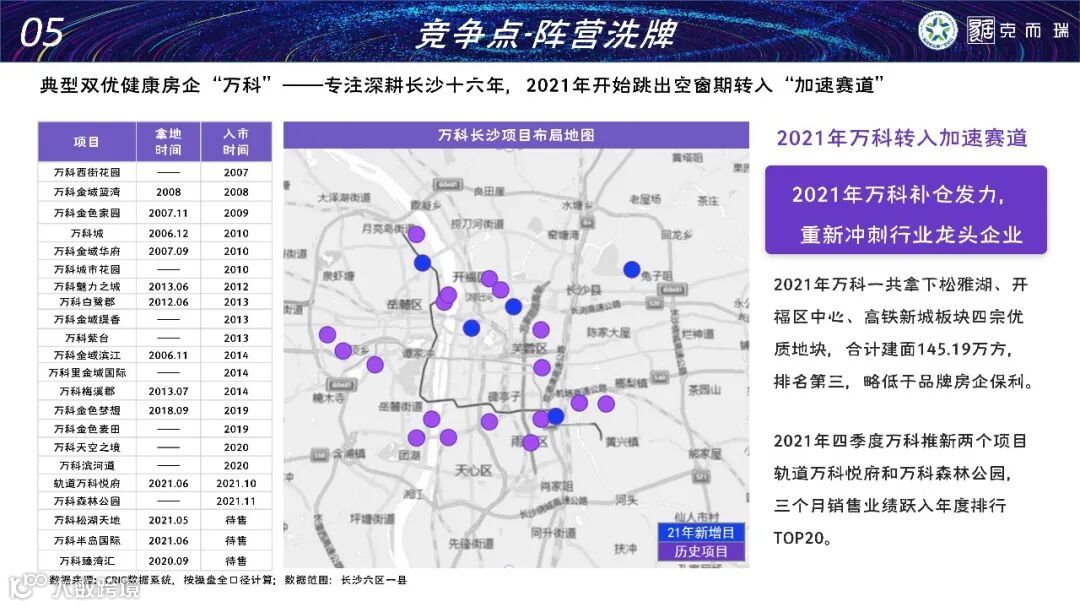Viewport: 1080px width, 607px height.
Task: Click the 2013.06 land acquisition date
Action: (168, 286)
